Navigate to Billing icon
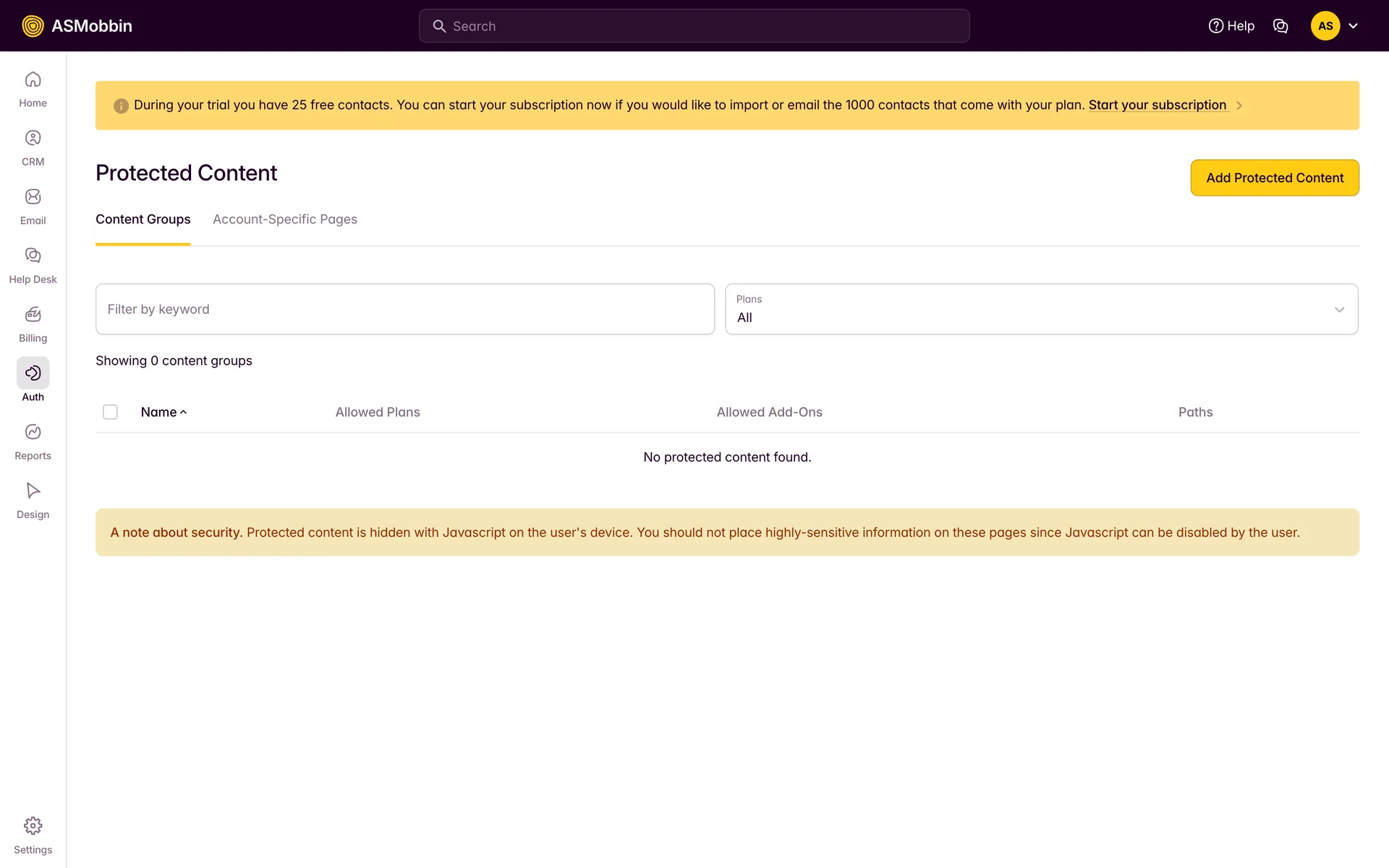The height and width of the screenshot is (868, 1389). 33,324
